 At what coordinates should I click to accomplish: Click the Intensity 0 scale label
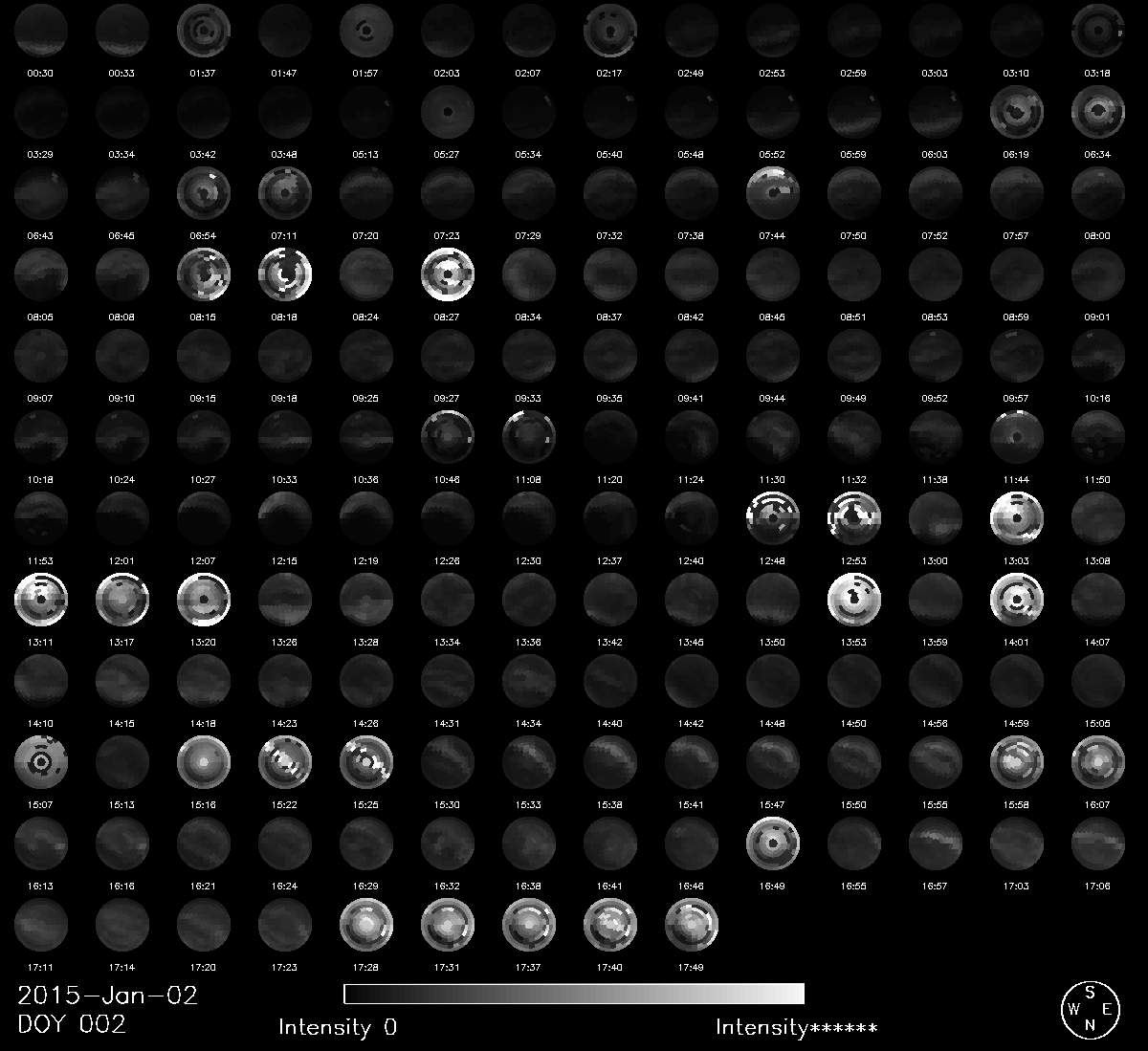pyautogui.click(x=338, y=1028)
